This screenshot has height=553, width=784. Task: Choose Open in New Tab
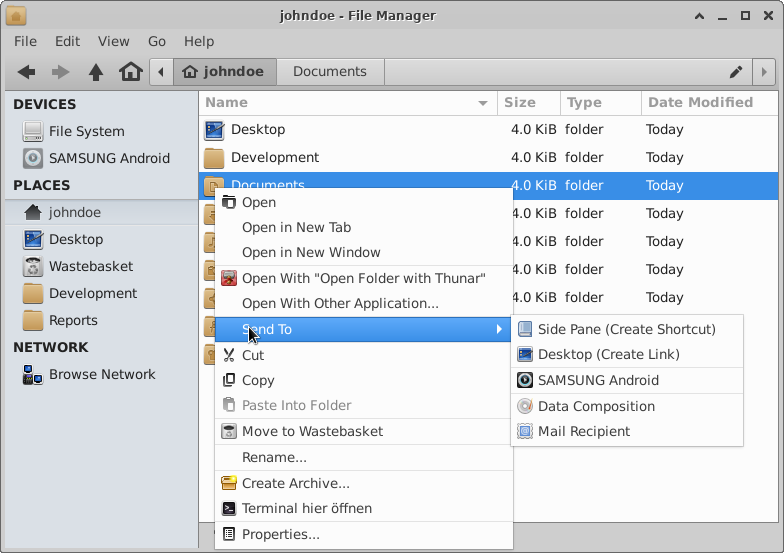pos(364,228)
